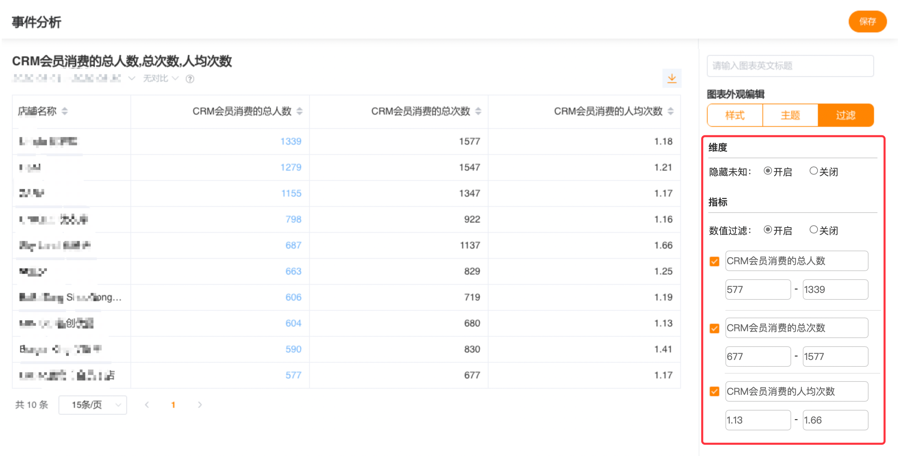Switch to the 样式 tab
This screenshot has height=456, width=899.
point(735,115)
